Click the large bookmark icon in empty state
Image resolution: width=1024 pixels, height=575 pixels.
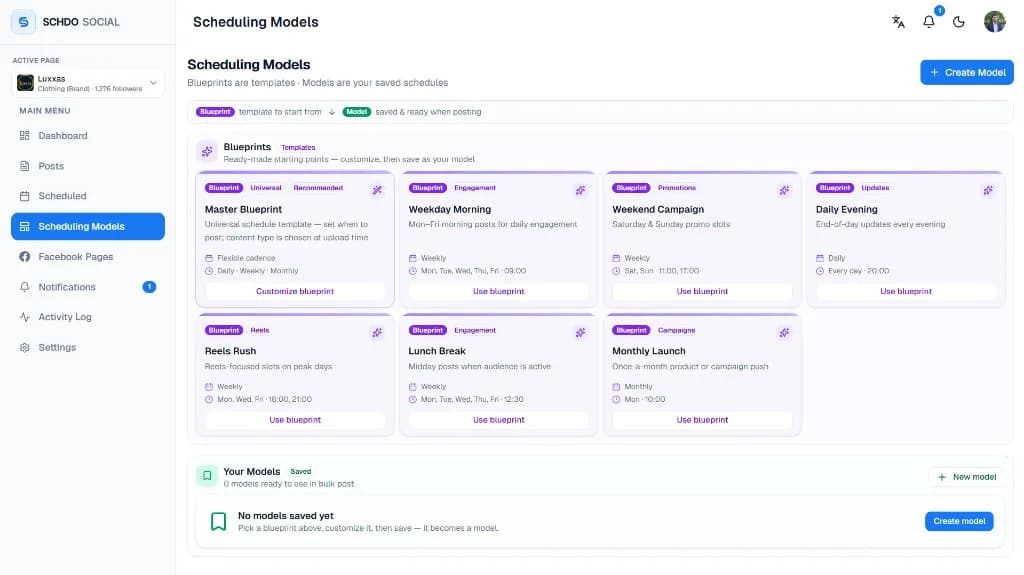tap(218, 521)
